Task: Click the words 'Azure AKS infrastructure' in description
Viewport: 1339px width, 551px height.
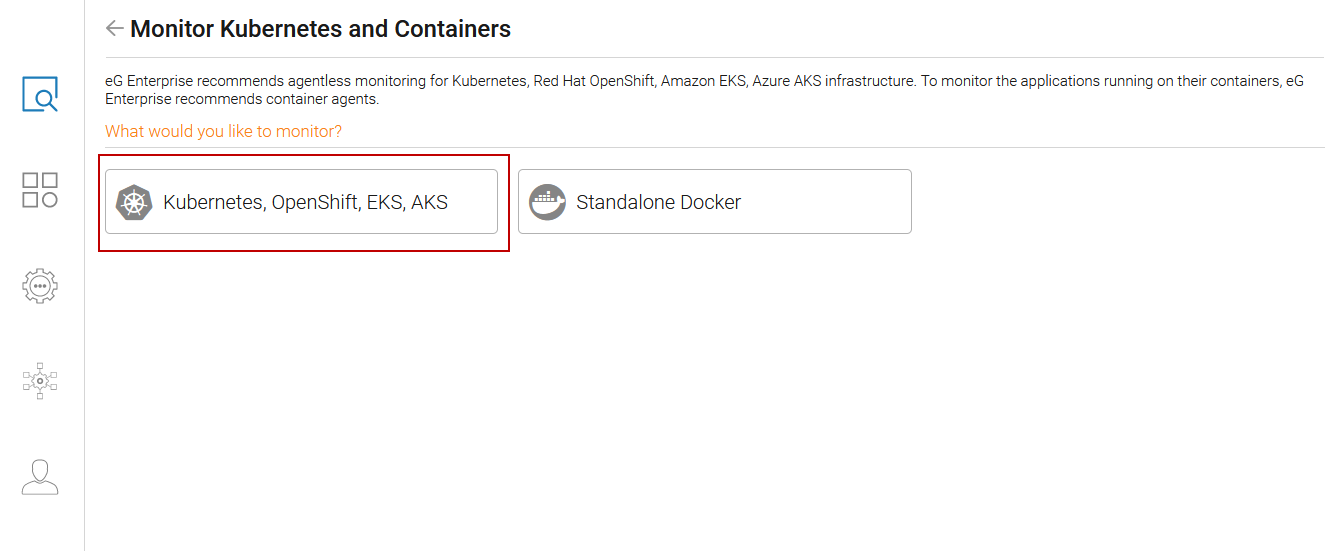Action: (833, 81)
